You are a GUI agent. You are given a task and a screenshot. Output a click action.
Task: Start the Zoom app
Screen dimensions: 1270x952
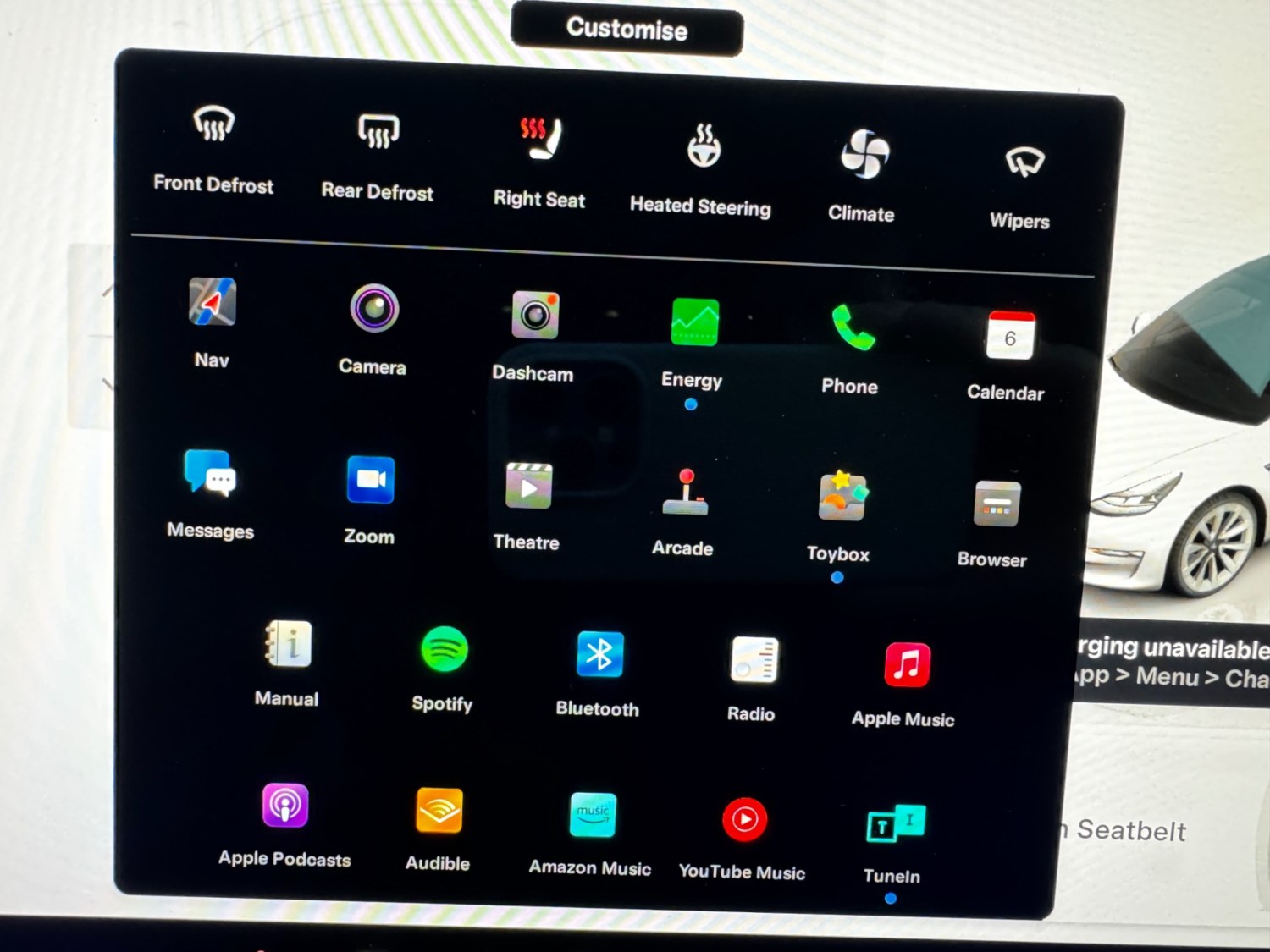click(371, 480)
